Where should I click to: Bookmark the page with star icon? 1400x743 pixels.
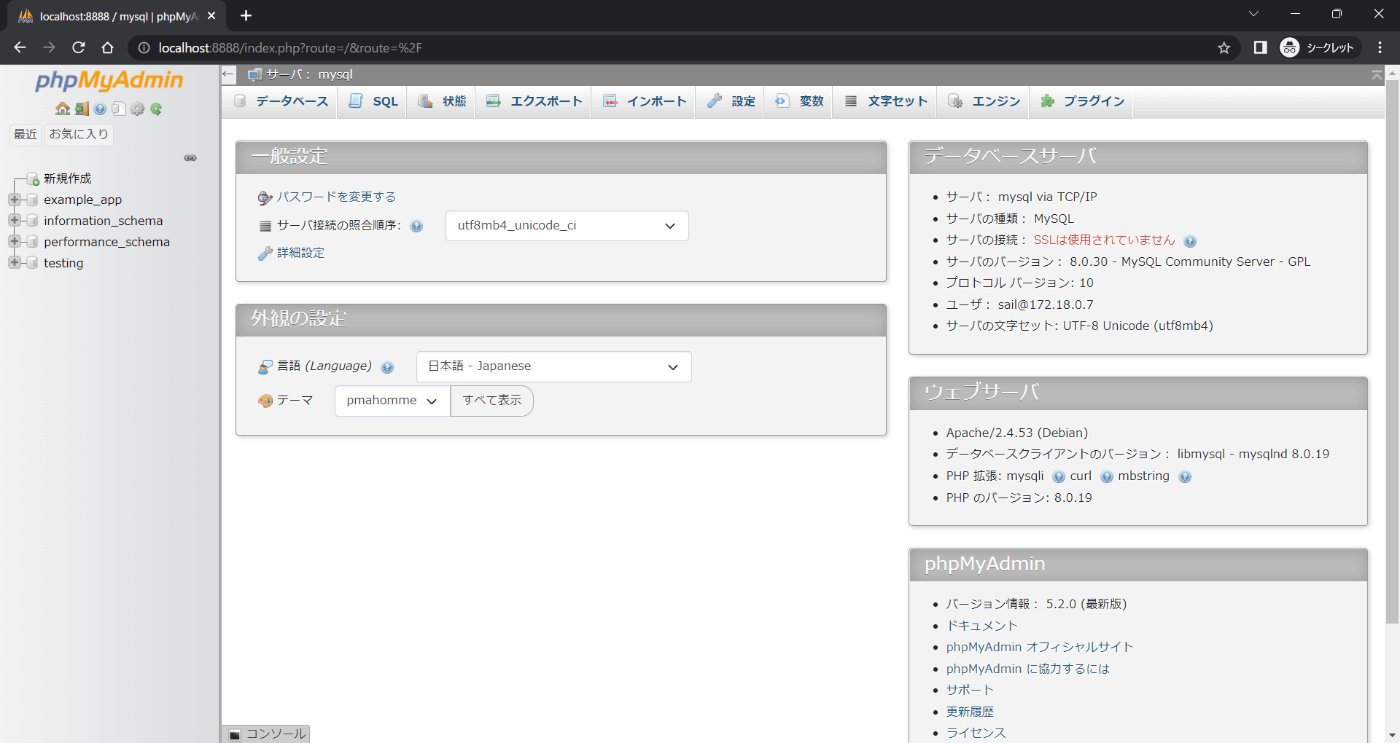click(x=1223, y=47)
